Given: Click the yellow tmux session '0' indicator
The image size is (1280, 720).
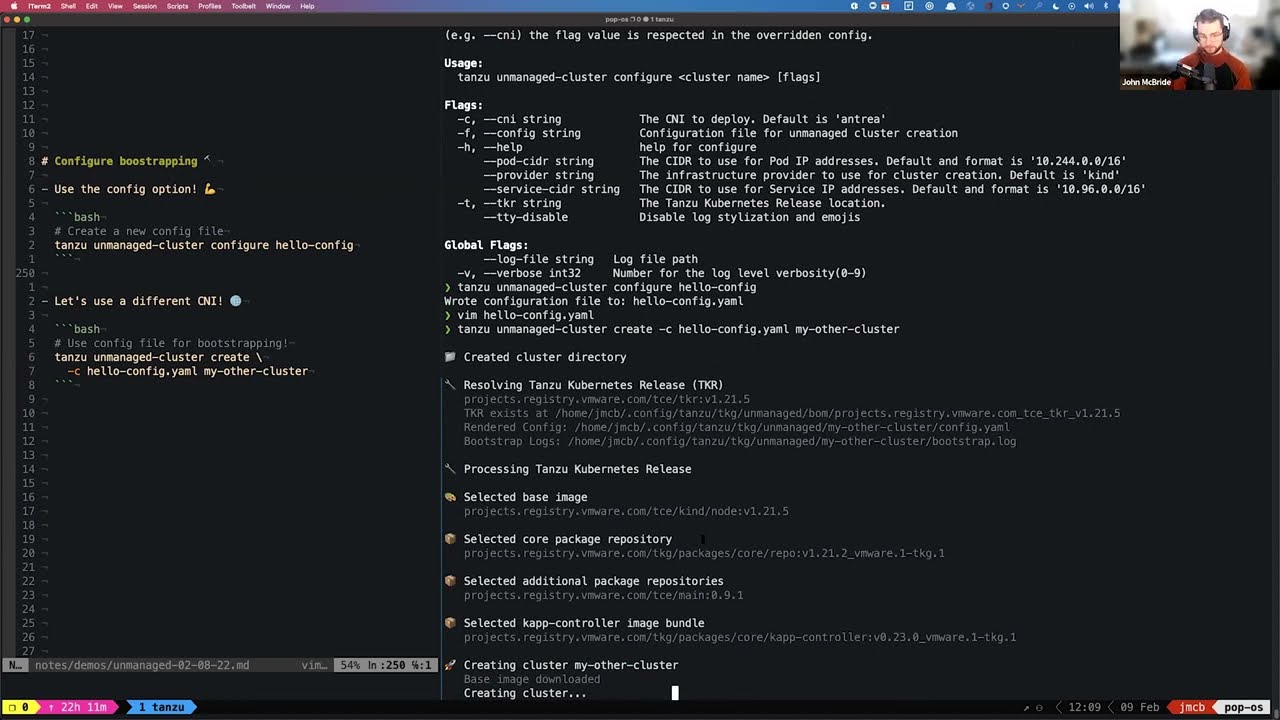Looking at the screenshot, I should [x=24, y=707].
